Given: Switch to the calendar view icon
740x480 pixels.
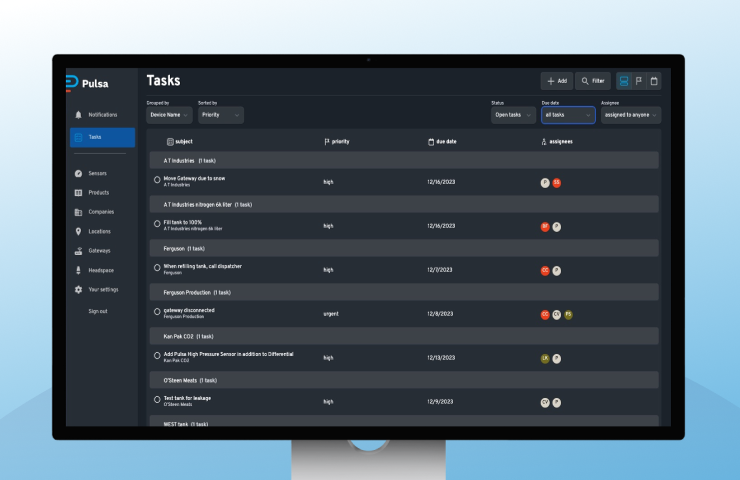Looking at the screenshot, I should click(654, 81).
